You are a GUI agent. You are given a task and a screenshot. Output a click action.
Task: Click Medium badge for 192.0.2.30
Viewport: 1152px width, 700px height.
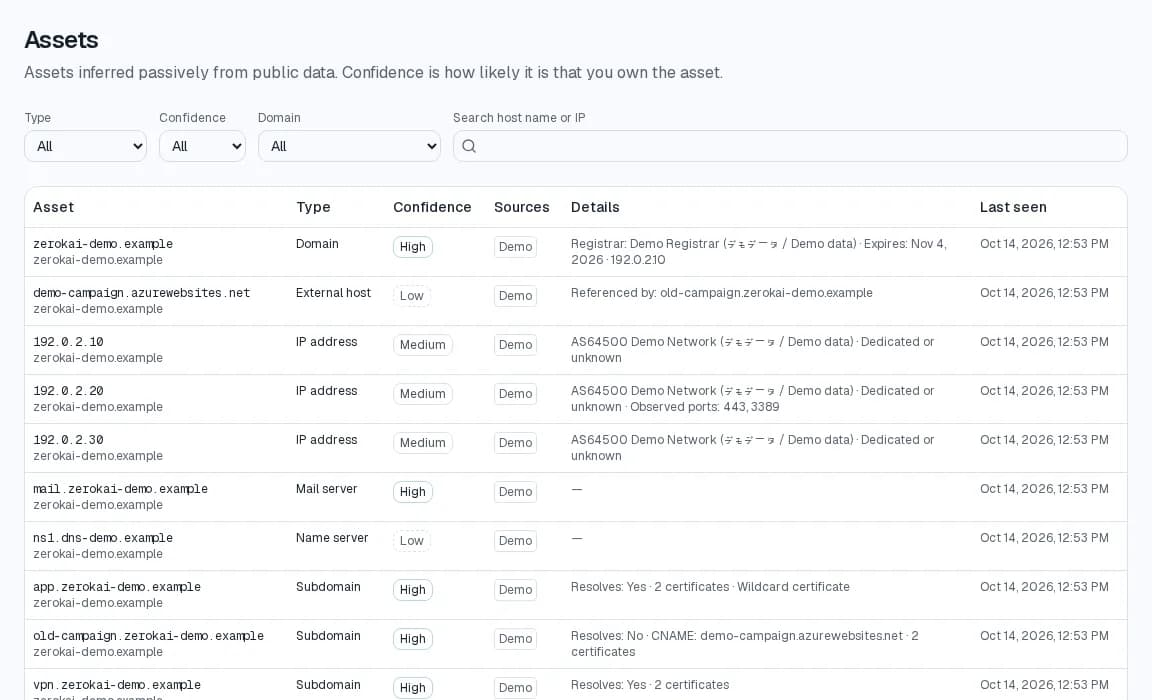(x=422, y=443)
